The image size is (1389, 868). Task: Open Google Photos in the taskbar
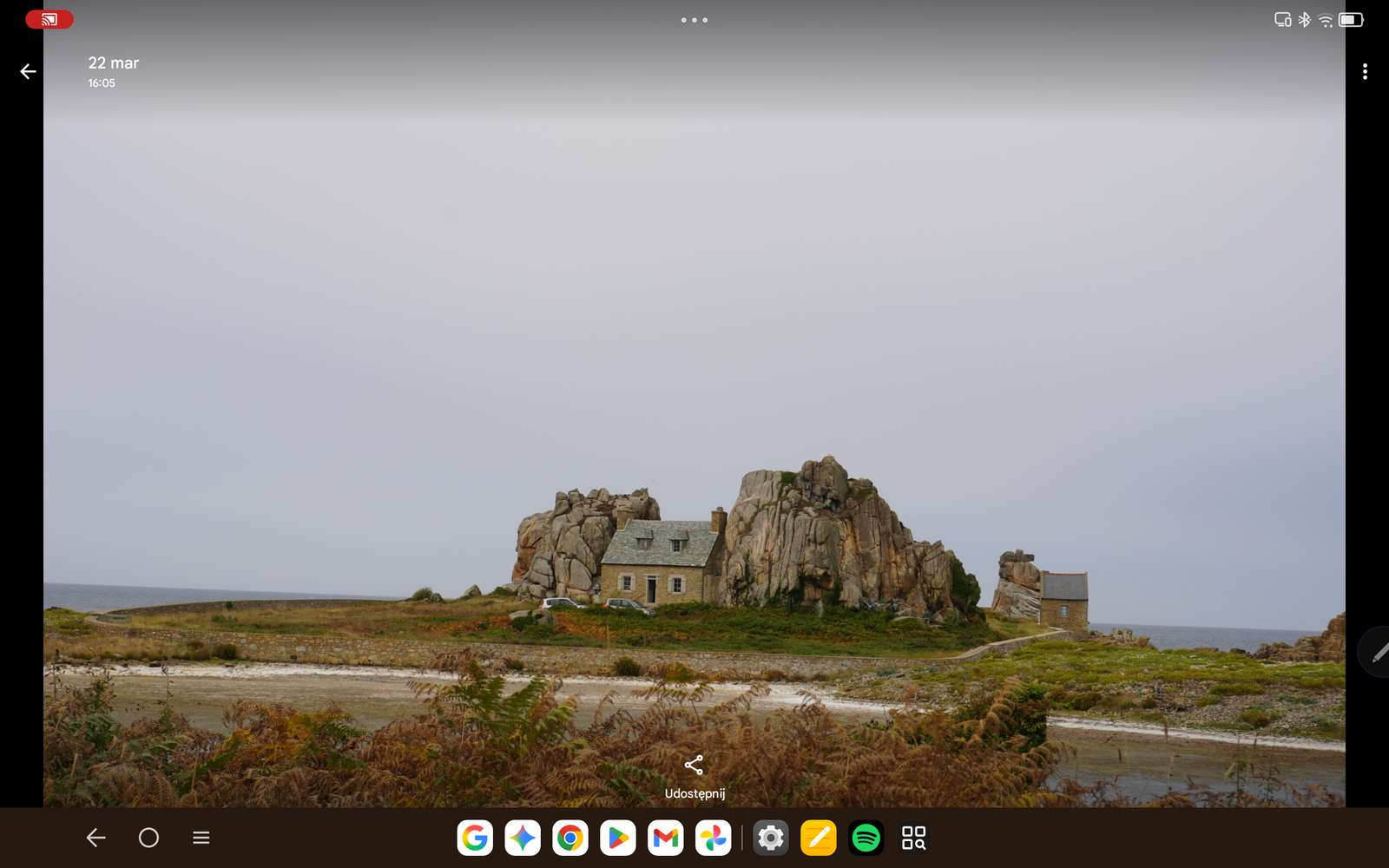coord(714,838)
